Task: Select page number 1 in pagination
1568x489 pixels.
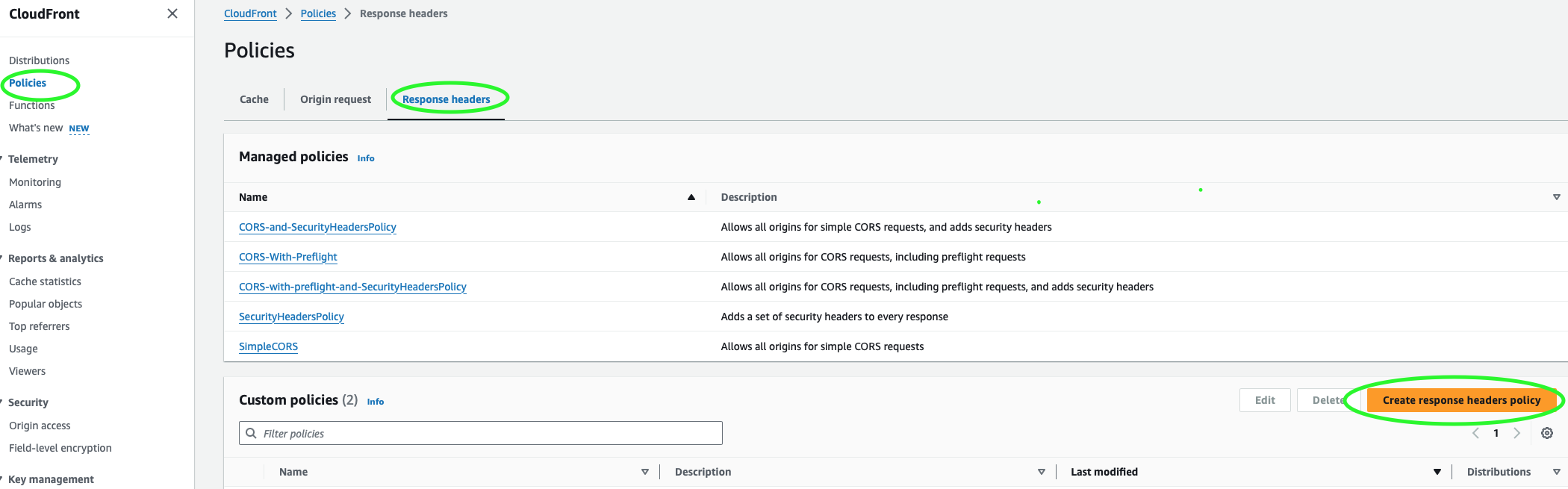Action: pyautogui.click(x=1496, y=433)
